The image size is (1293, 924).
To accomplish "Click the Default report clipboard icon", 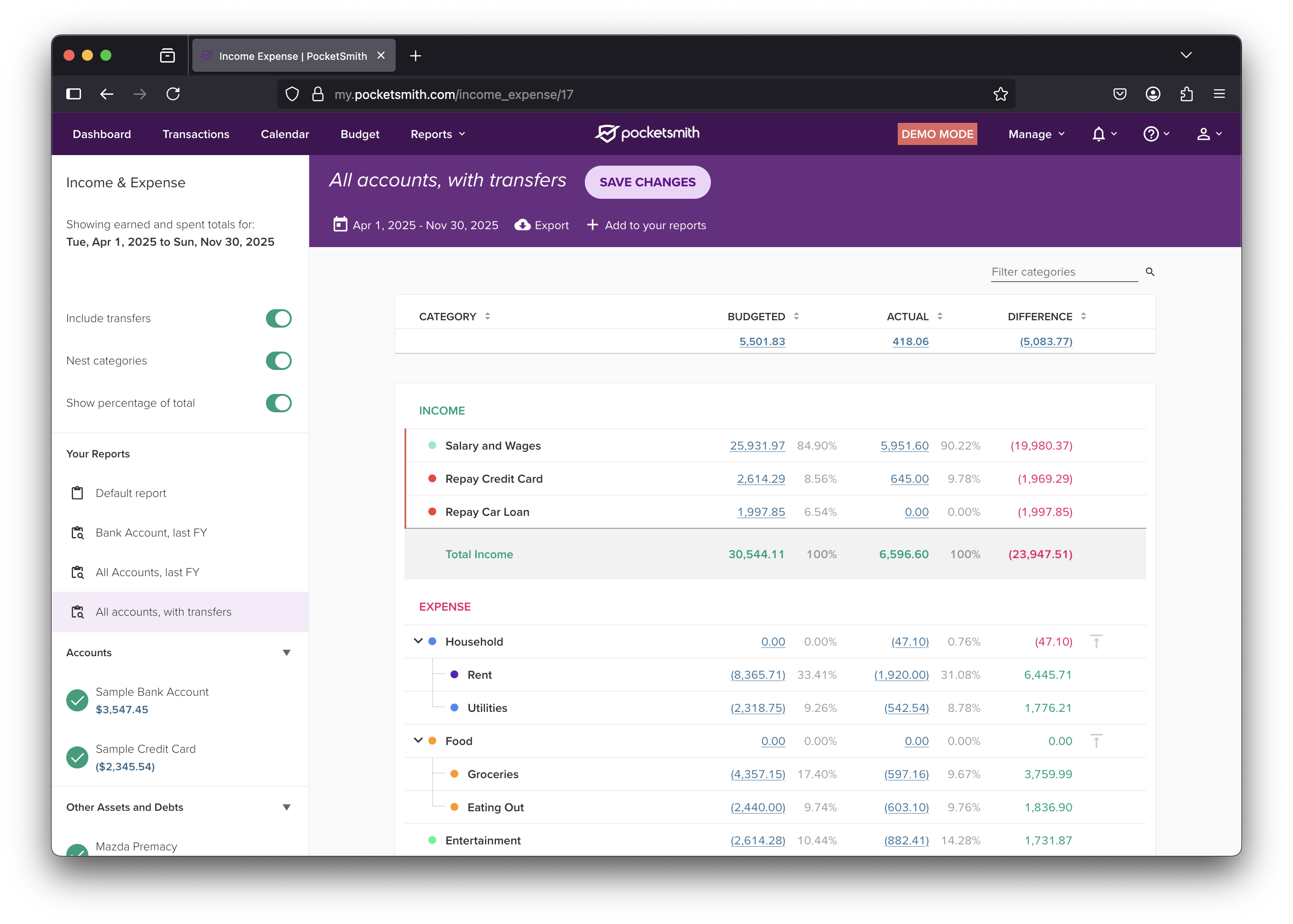I will (x=77, y=493).
